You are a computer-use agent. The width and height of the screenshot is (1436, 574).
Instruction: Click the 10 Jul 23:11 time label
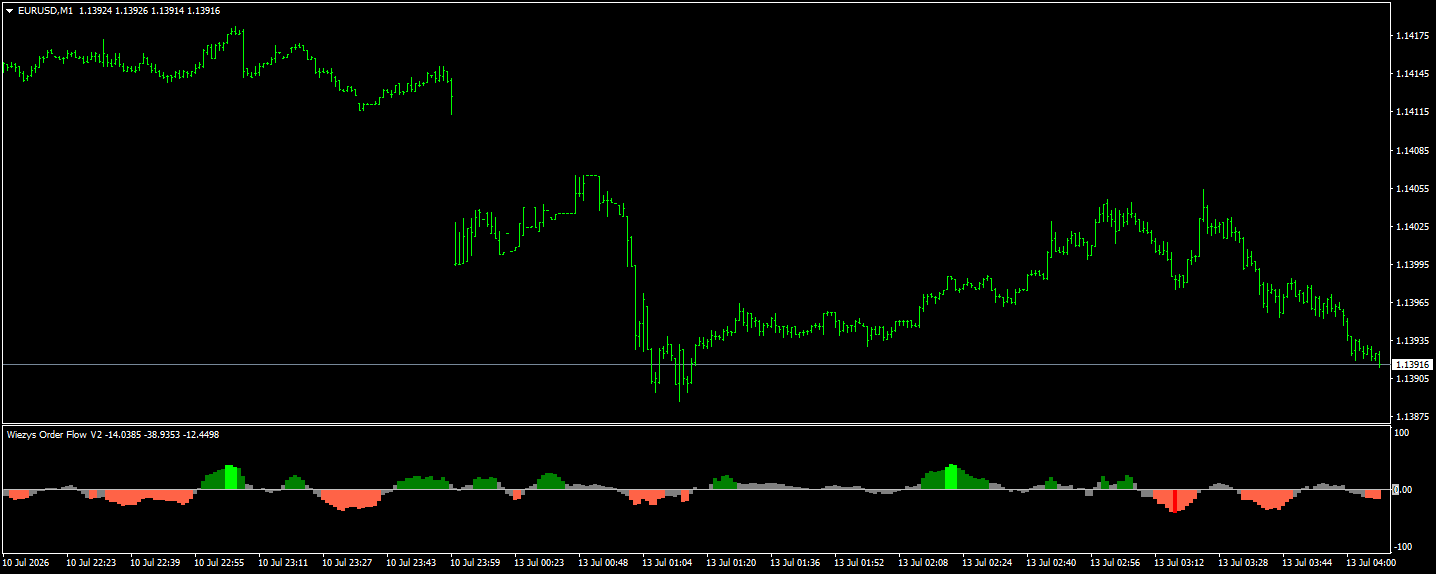283,563
